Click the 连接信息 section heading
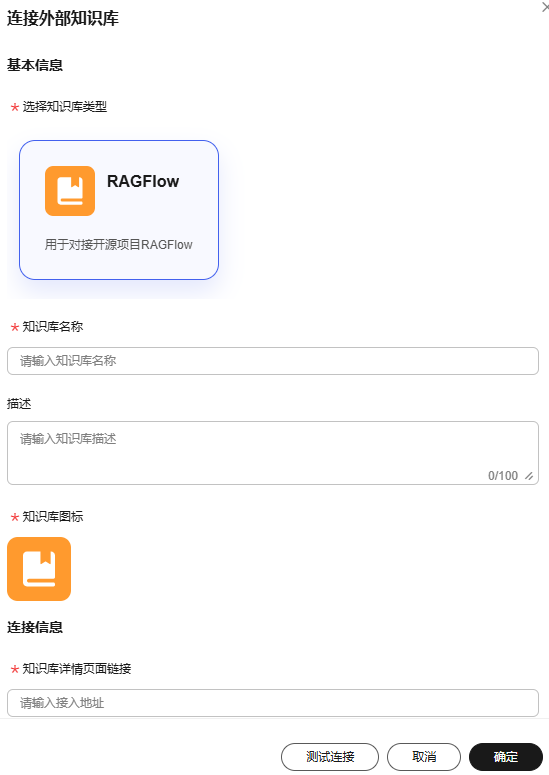The image size is (549, 775). (35, 627)
